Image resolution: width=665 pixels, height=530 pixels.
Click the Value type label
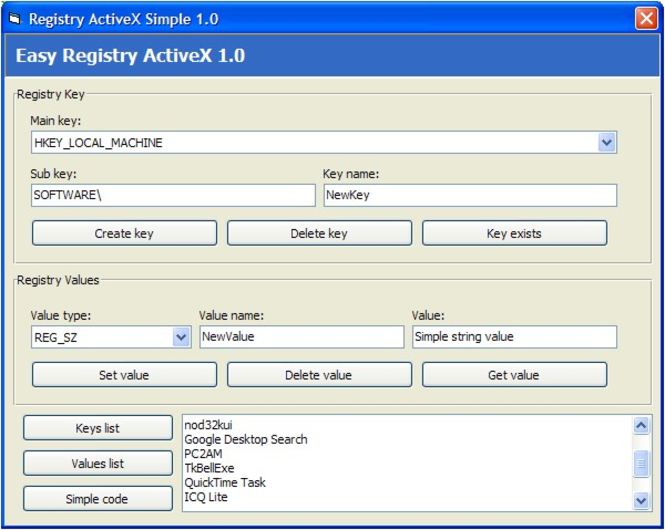[x=61, y=315]
